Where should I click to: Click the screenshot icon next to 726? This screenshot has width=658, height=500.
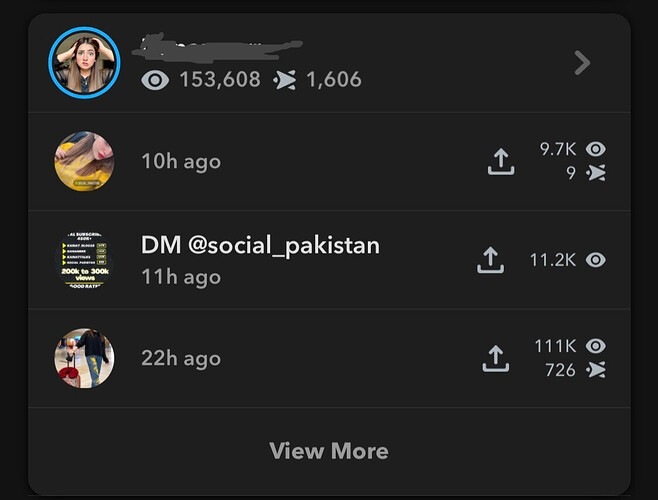coord(596,370)
